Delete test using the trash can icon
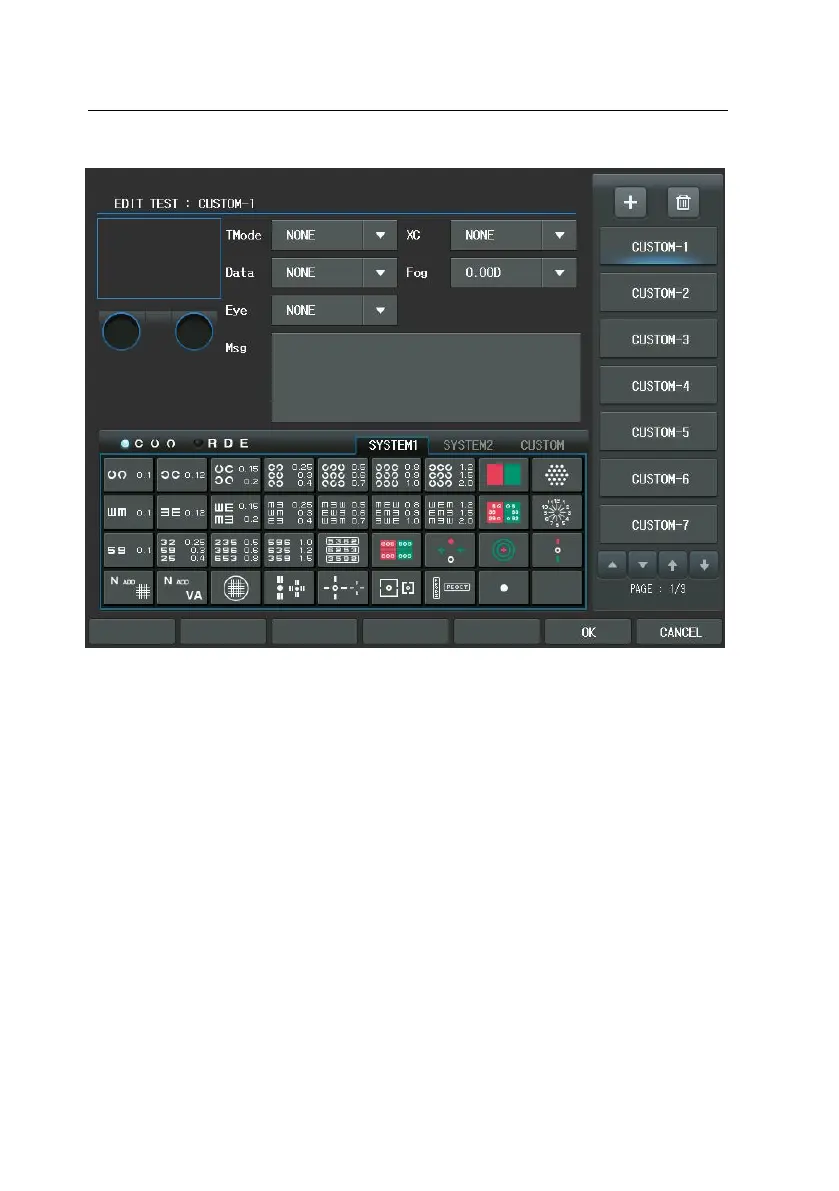 point(683,202)
